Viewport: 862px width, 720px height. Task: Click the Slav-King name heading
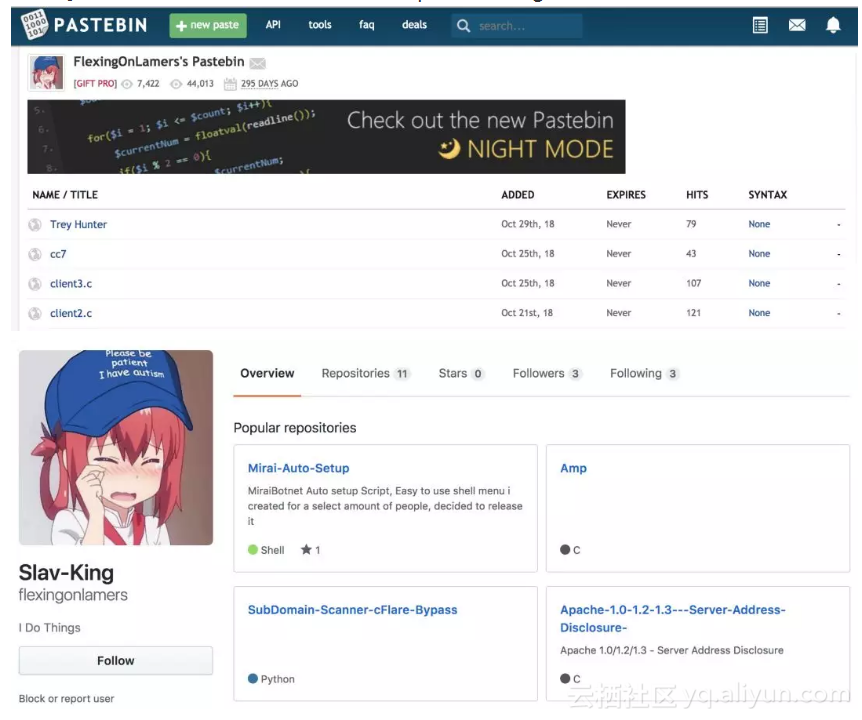click(66, 573)
